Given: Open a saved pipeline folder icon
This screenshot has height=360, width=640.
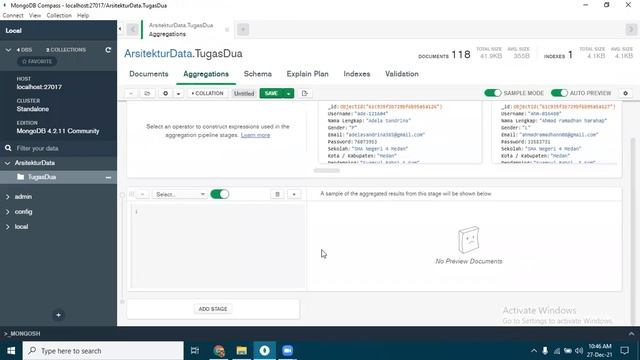Looking at the screenshot, I should [147, 93].
